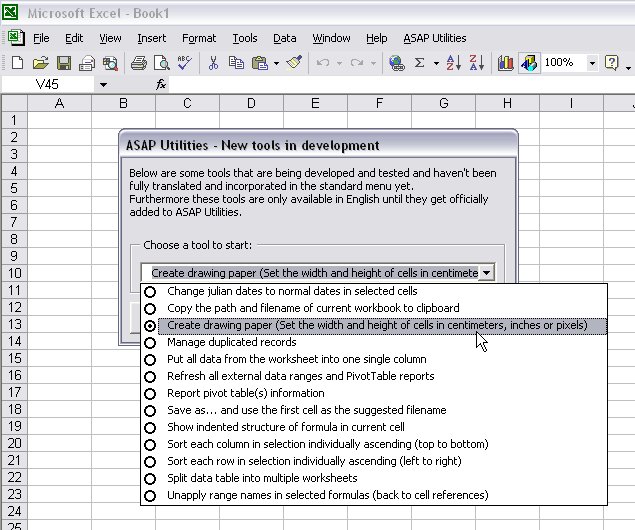This screenshot has width=635, height=530.
Task: Click the New workbook icon
Action: pos(17,63)
